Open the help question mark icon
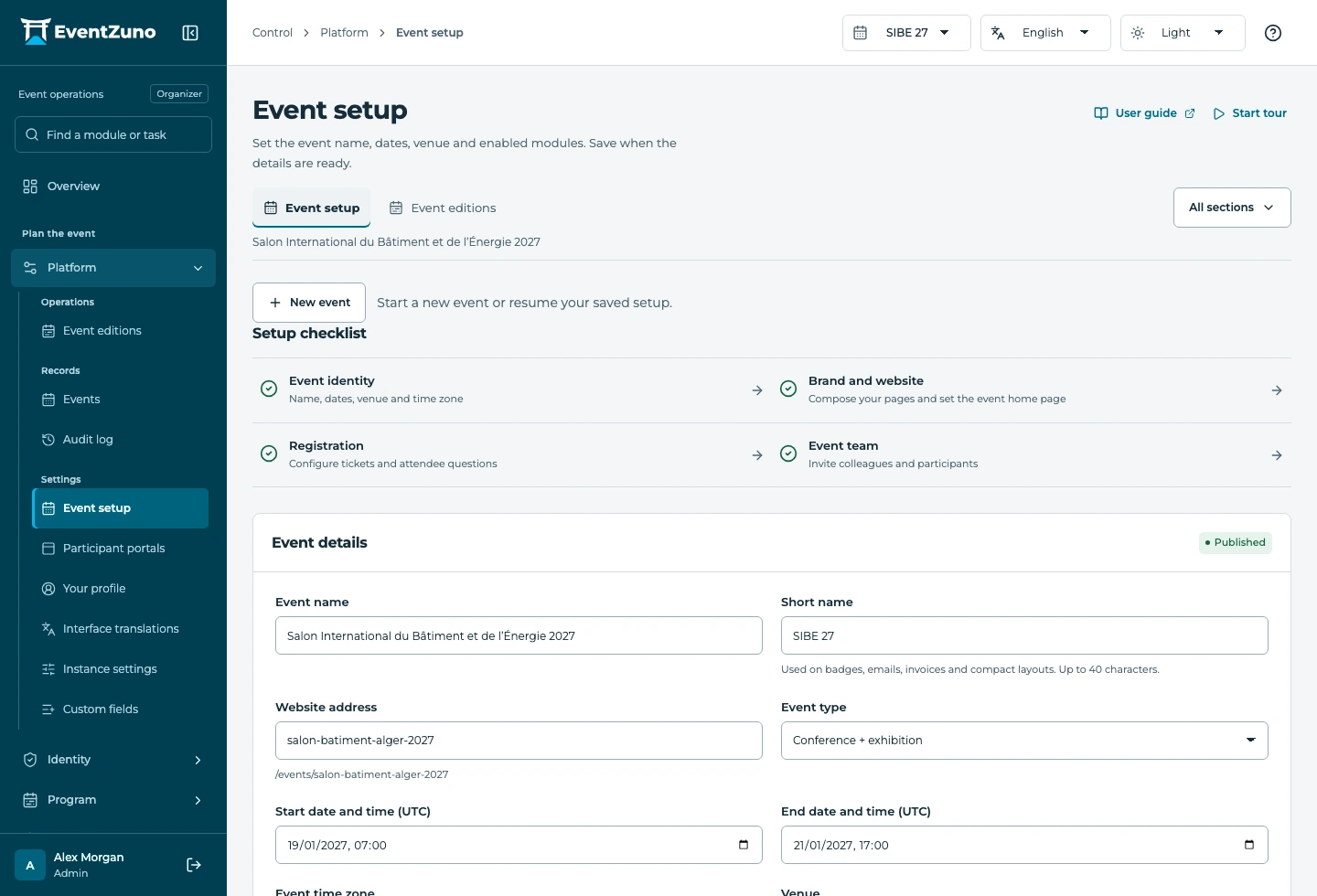The image size is (1317, 896). coord(1273,33)
